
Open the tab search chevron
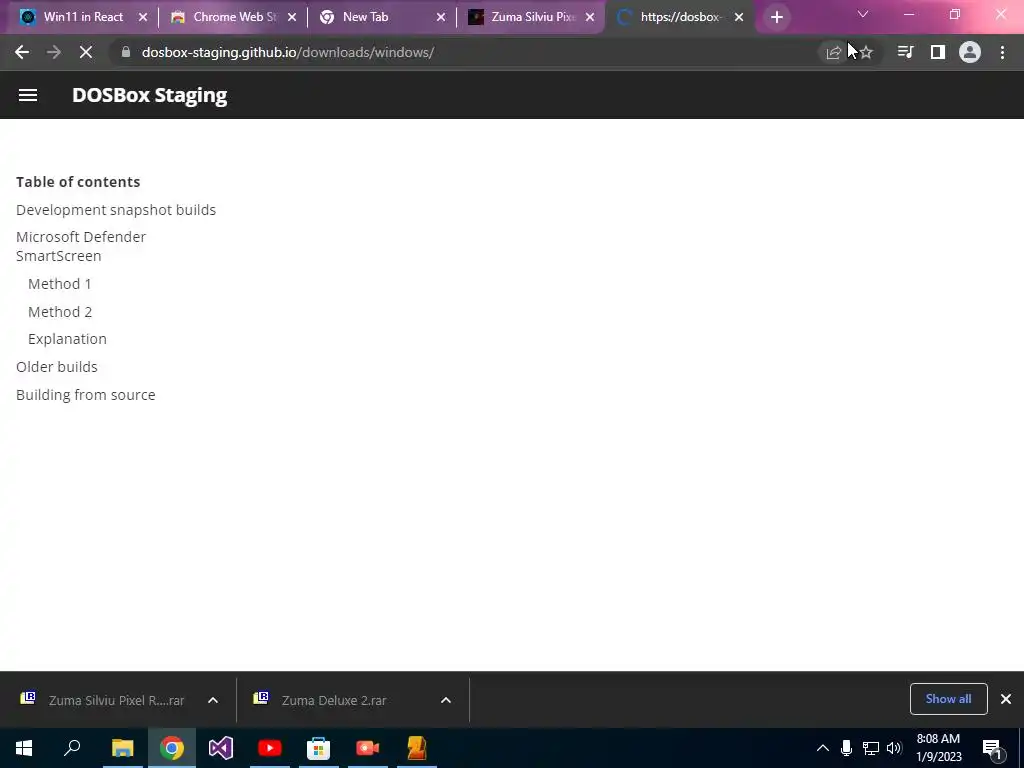[863, 14]
